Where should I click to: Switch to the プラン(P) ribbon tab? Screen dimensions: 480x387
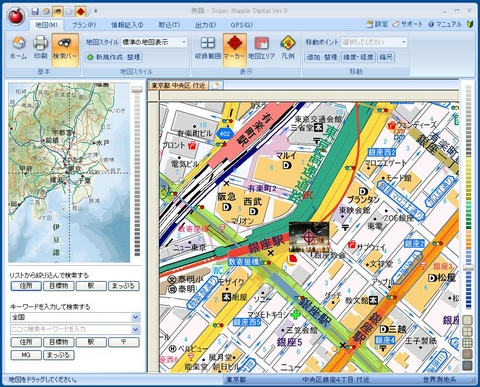[84, 25]
